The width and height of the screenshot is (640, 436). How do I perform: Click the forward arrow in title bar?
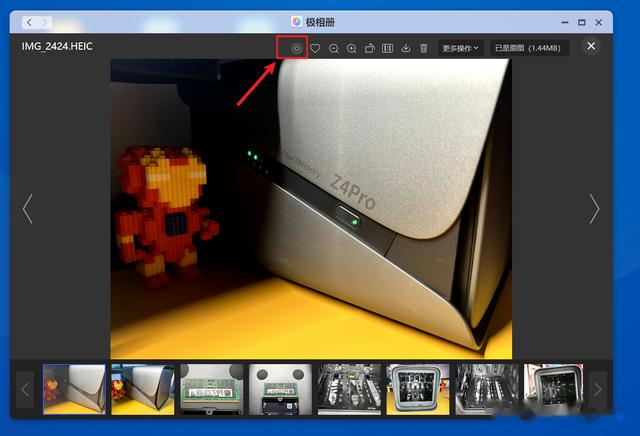pyautogui.click(x=44, y=22)
